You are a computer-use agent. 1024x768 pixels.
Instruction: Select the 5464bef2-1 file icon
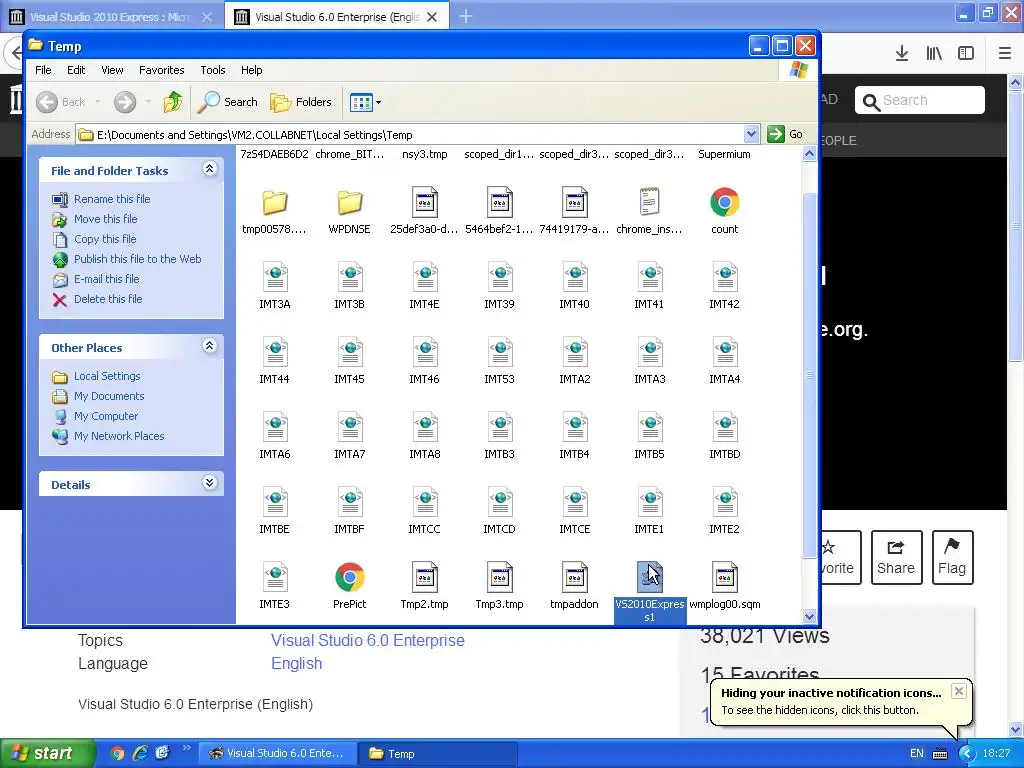click(x=500, y=202)
